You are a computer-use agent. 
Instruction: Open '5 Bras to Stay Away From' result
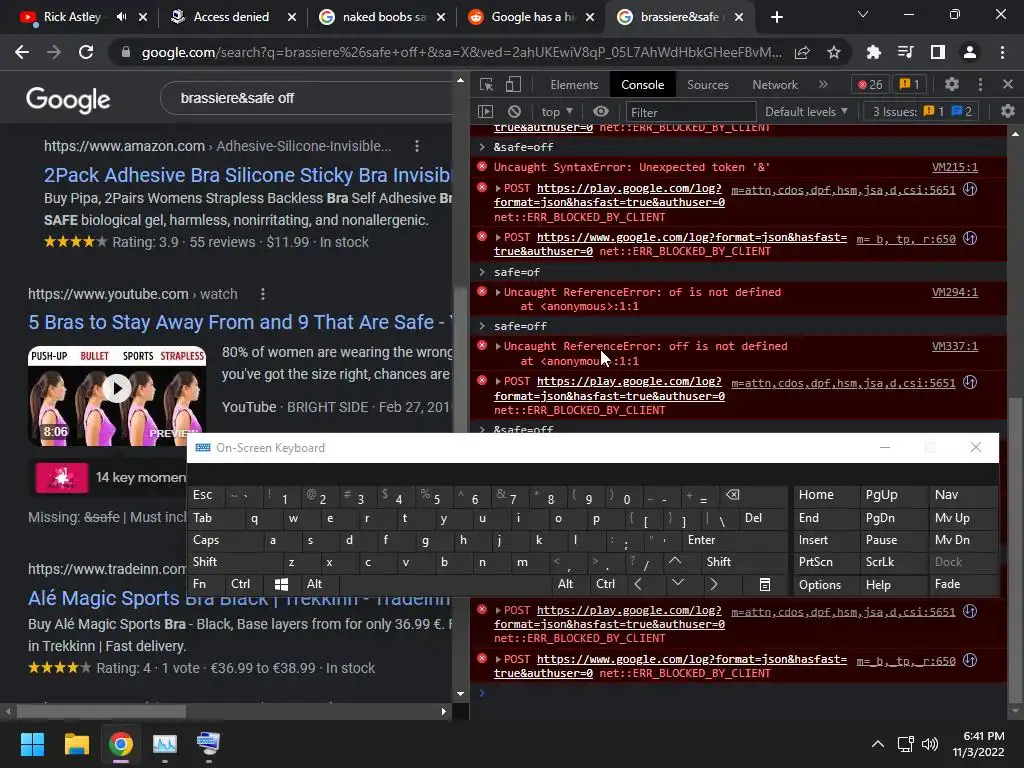pyautogui.click(x=240, y=322)
